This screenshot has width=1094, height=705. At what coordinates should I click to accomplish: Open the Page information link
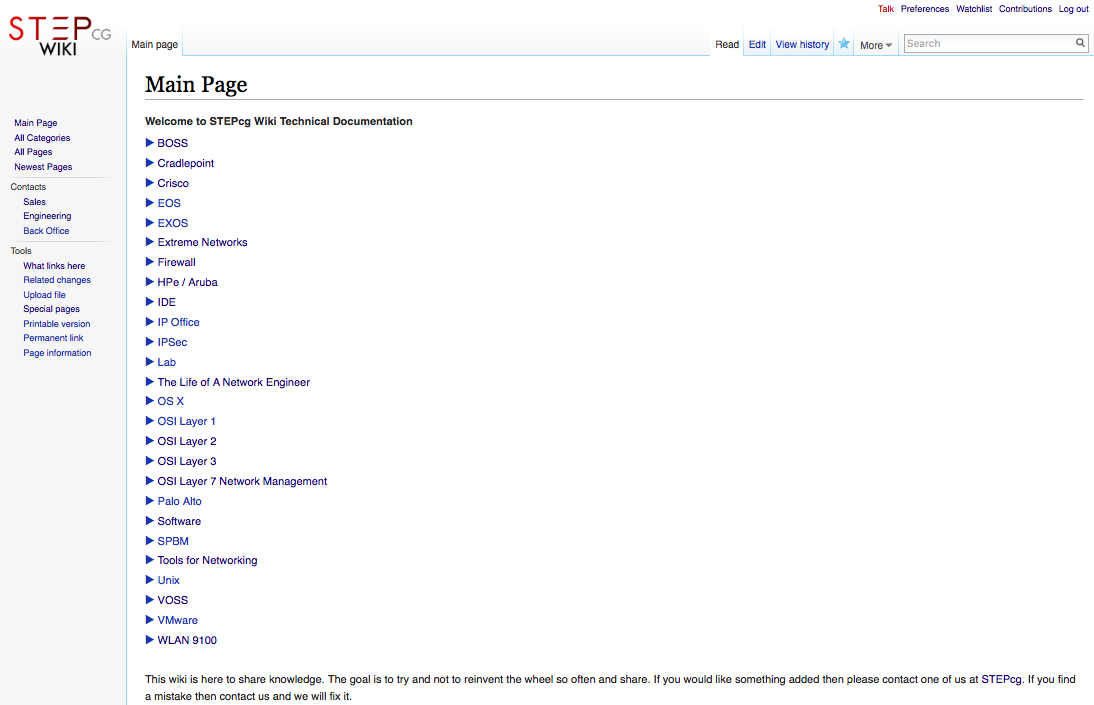57,353
